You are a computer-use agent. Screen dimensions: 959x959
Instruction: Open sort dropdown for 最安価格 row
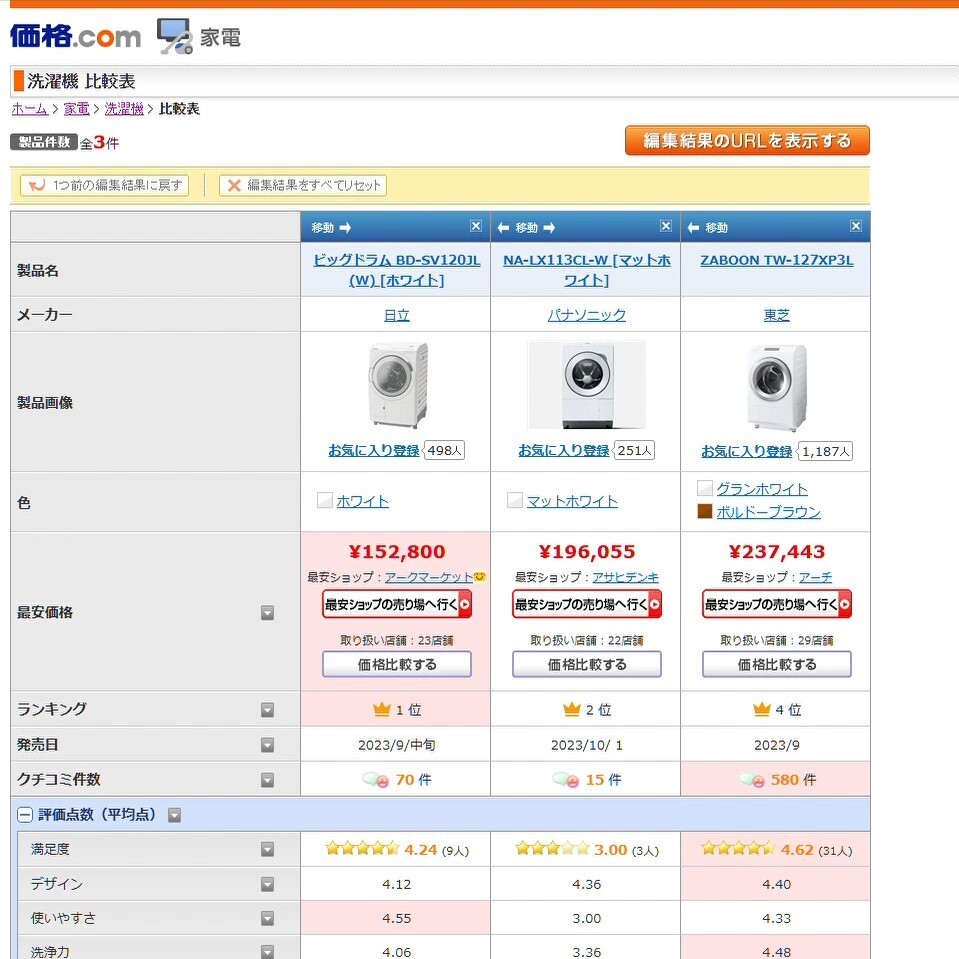267,613
